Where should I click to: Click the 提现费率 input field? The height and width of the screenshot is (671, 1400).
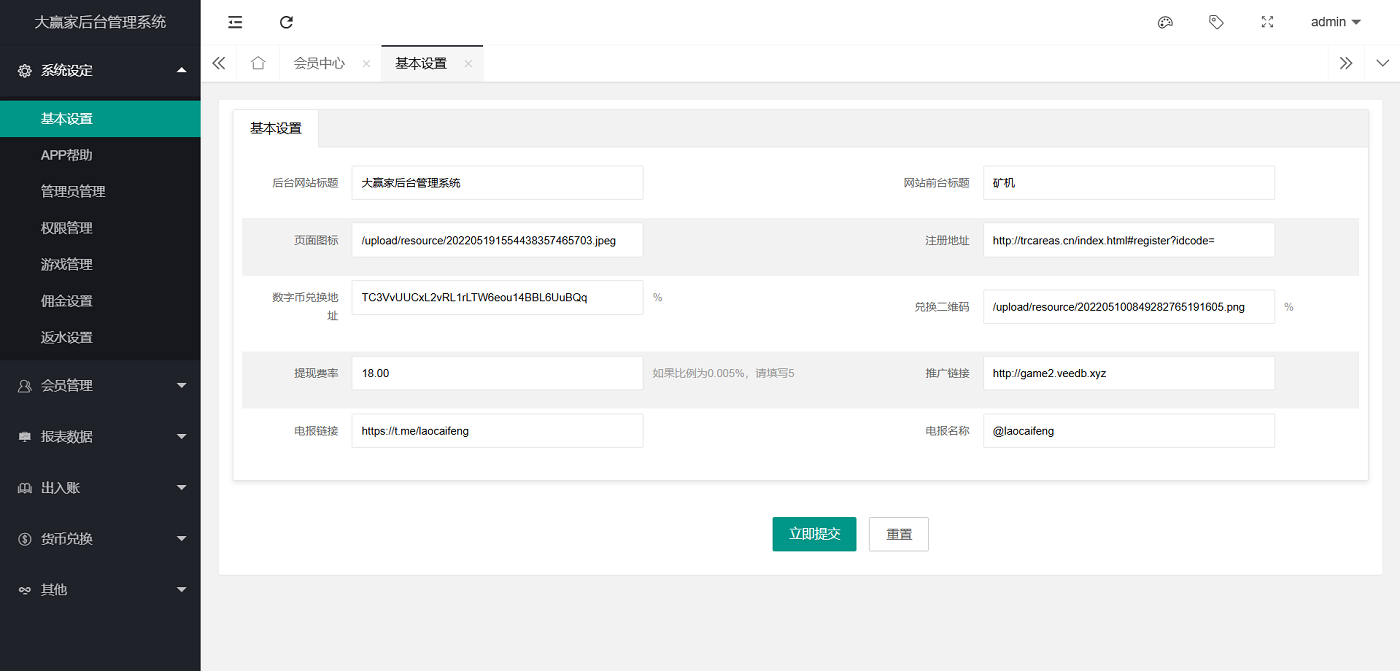point(497,373)
